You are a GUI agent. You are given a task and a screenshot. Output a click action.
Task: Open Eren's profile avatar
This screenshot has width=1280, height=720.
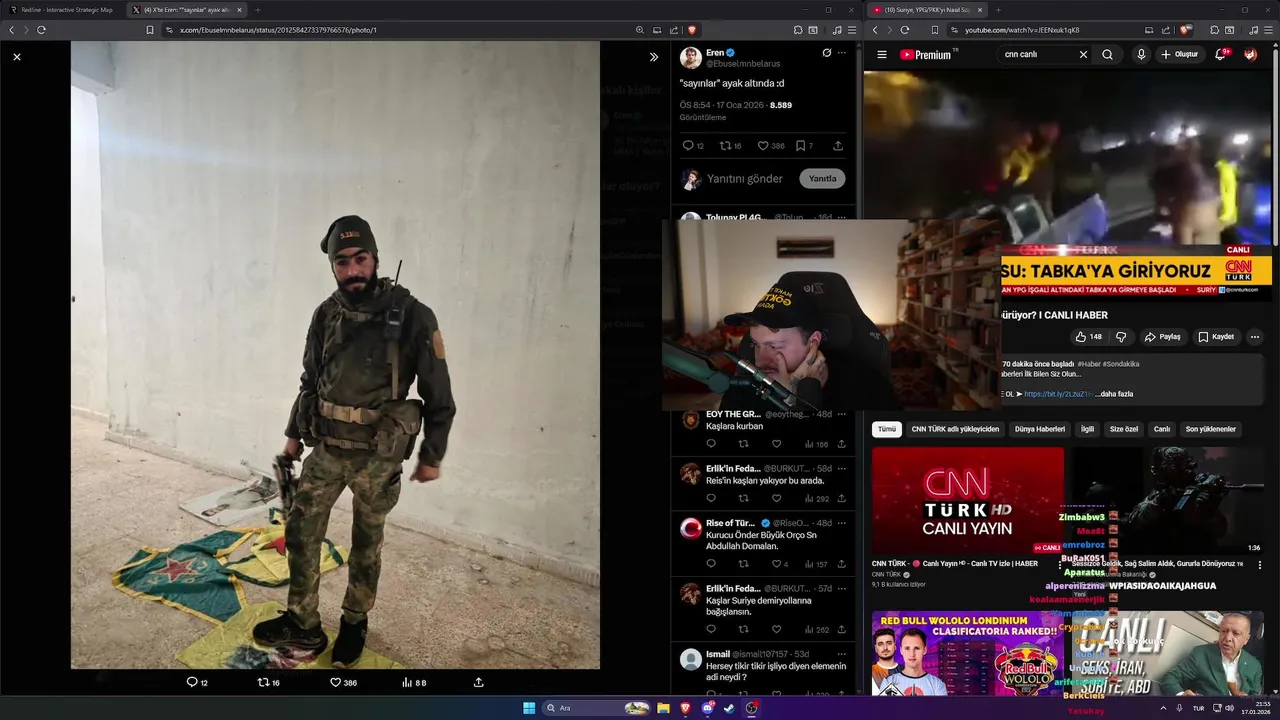pyautogui.click(x=690, y=57)
